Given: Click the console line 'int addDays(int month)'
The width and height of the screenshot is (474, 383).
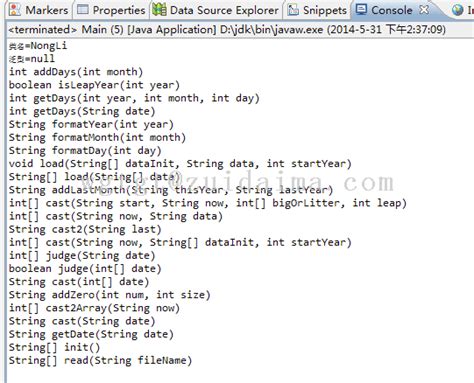Looking at the screenshot, I should tap(76, 72).
